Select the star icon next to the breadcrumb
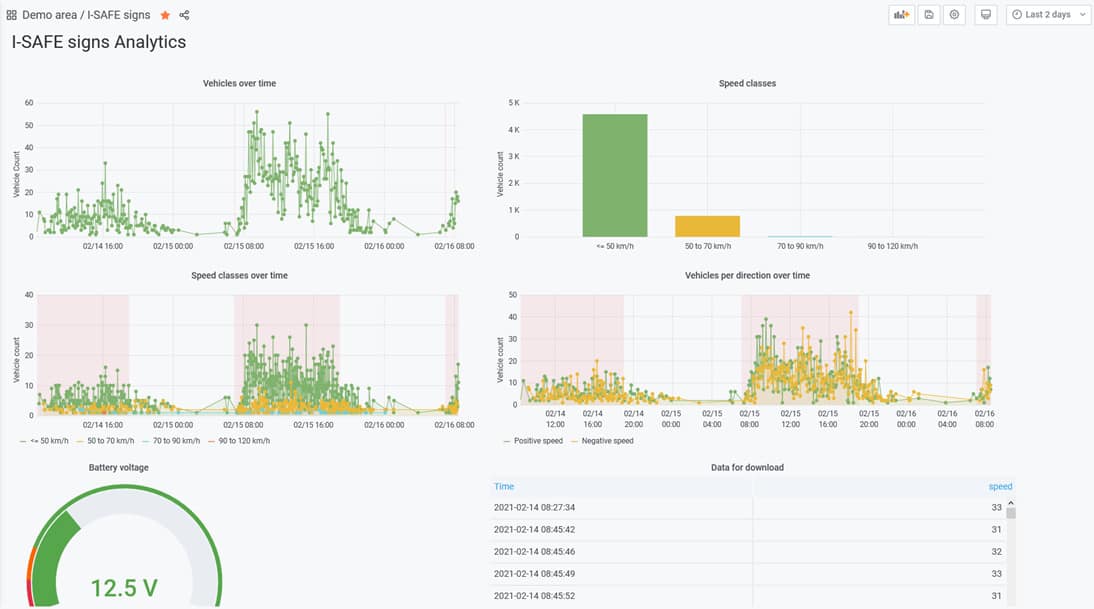Viewport: 1094px width, 609px height. pyautogui.click(x=164, y=15)
